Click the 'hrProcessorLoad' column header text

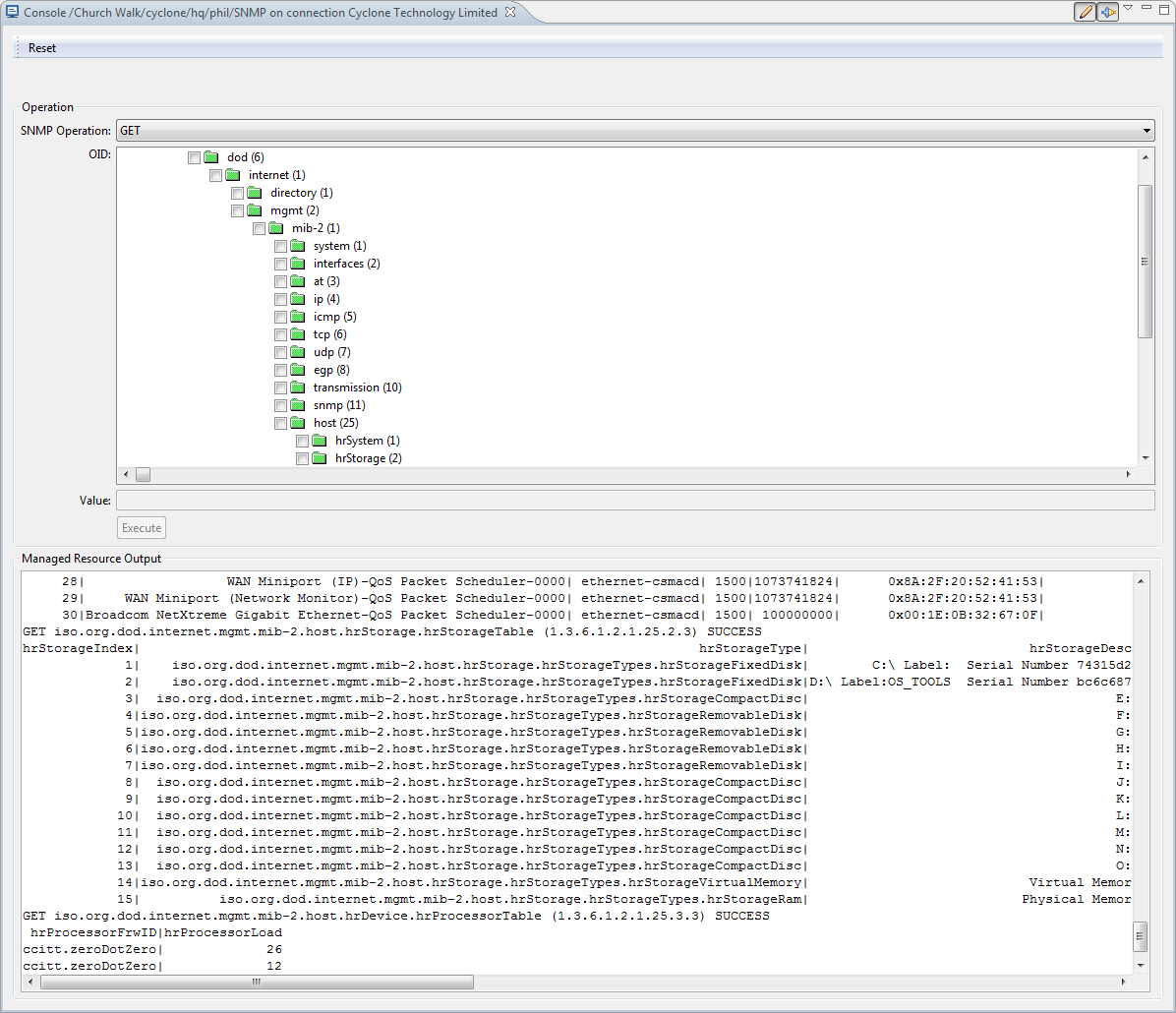click(x=223, y=932)
